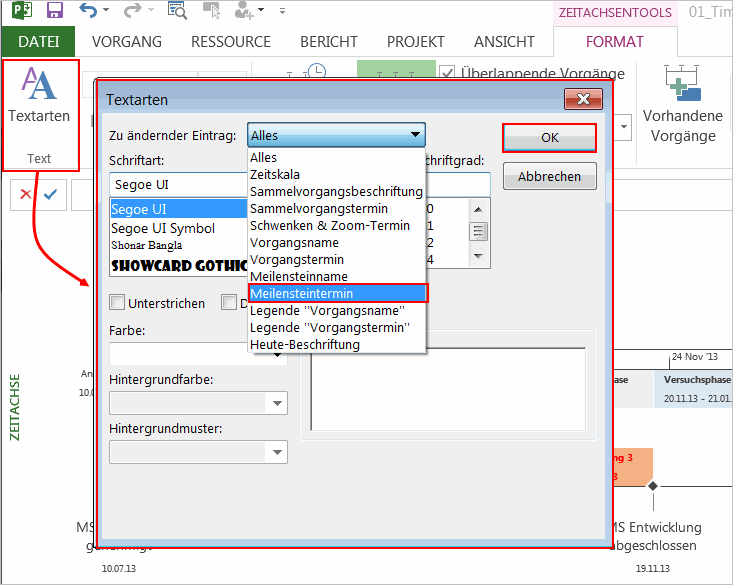Switch to the DATEI tab
The image size is (733, 585).
(x=38, y=42)
